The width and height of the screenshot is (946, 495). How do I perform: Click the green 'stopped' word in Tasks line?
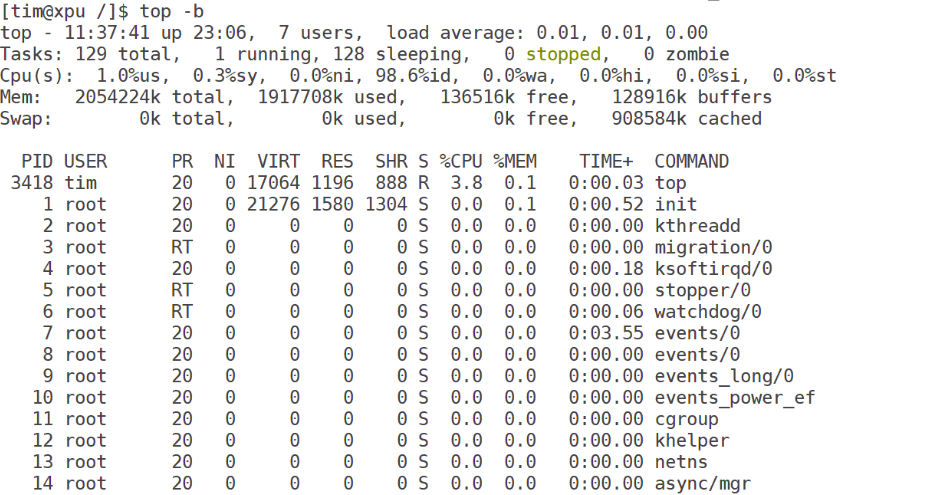click(x=563, y=54)
